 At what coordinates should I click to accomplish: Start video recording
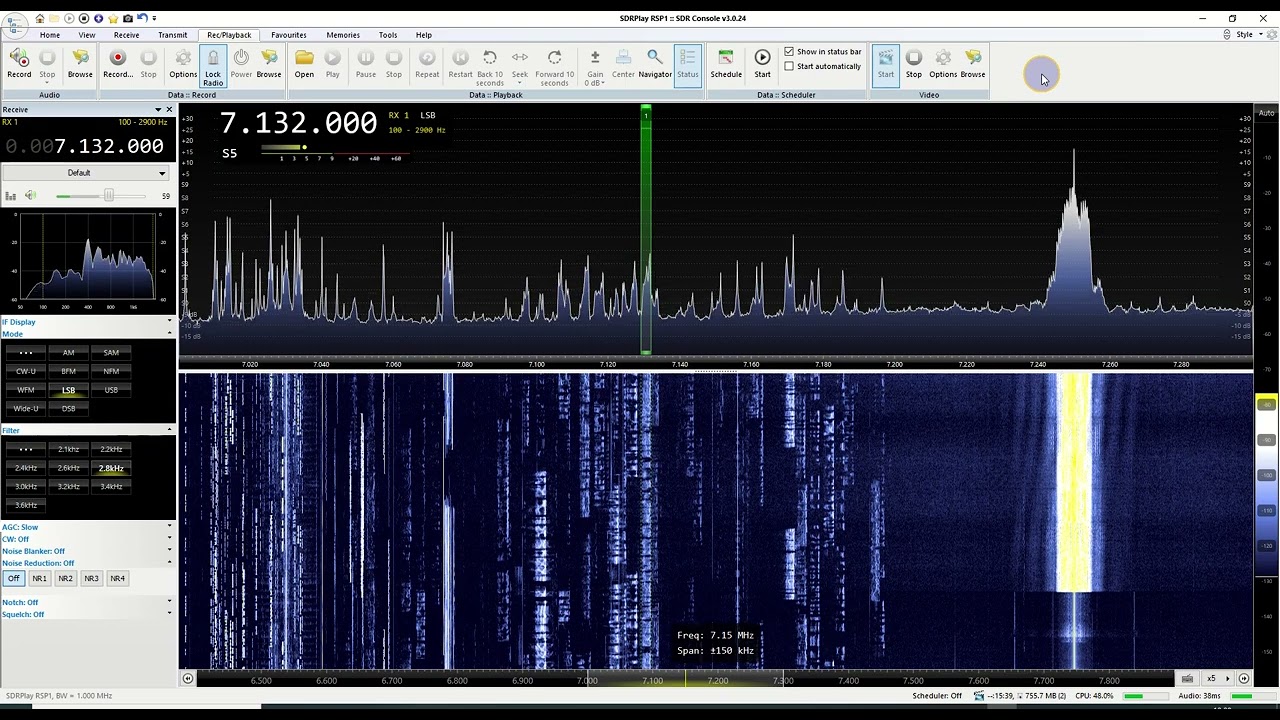[886, 64]
